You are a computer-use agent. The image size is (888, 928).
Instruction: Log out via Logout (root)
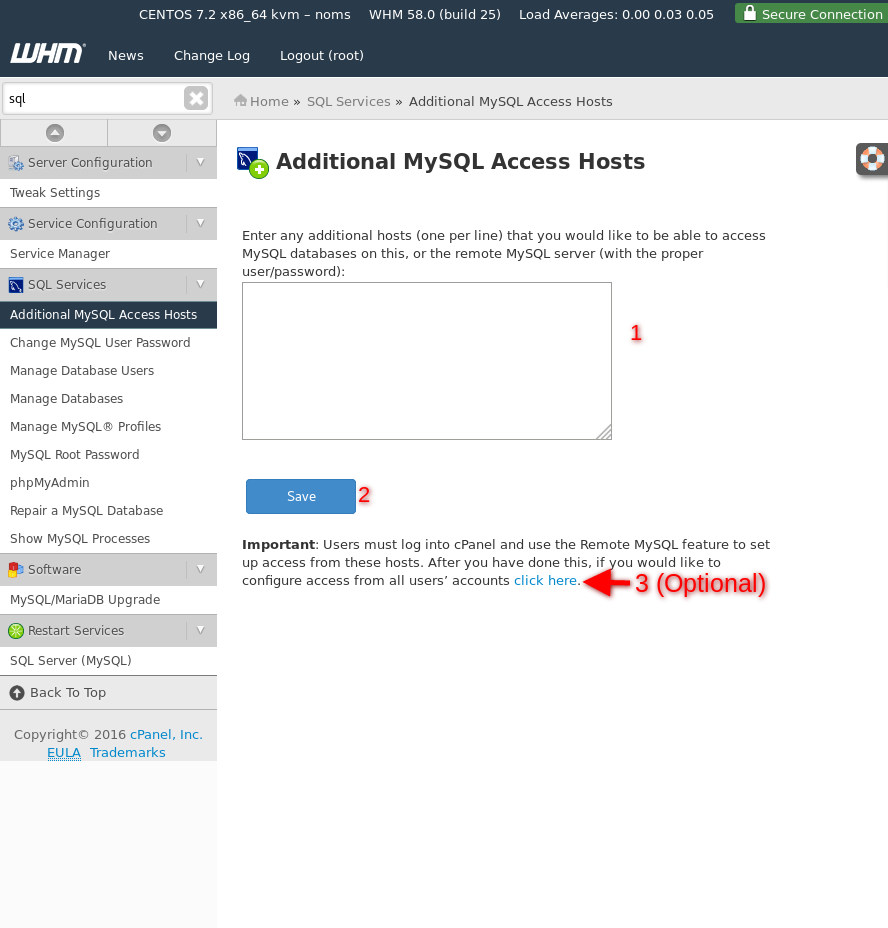[322, 56]
